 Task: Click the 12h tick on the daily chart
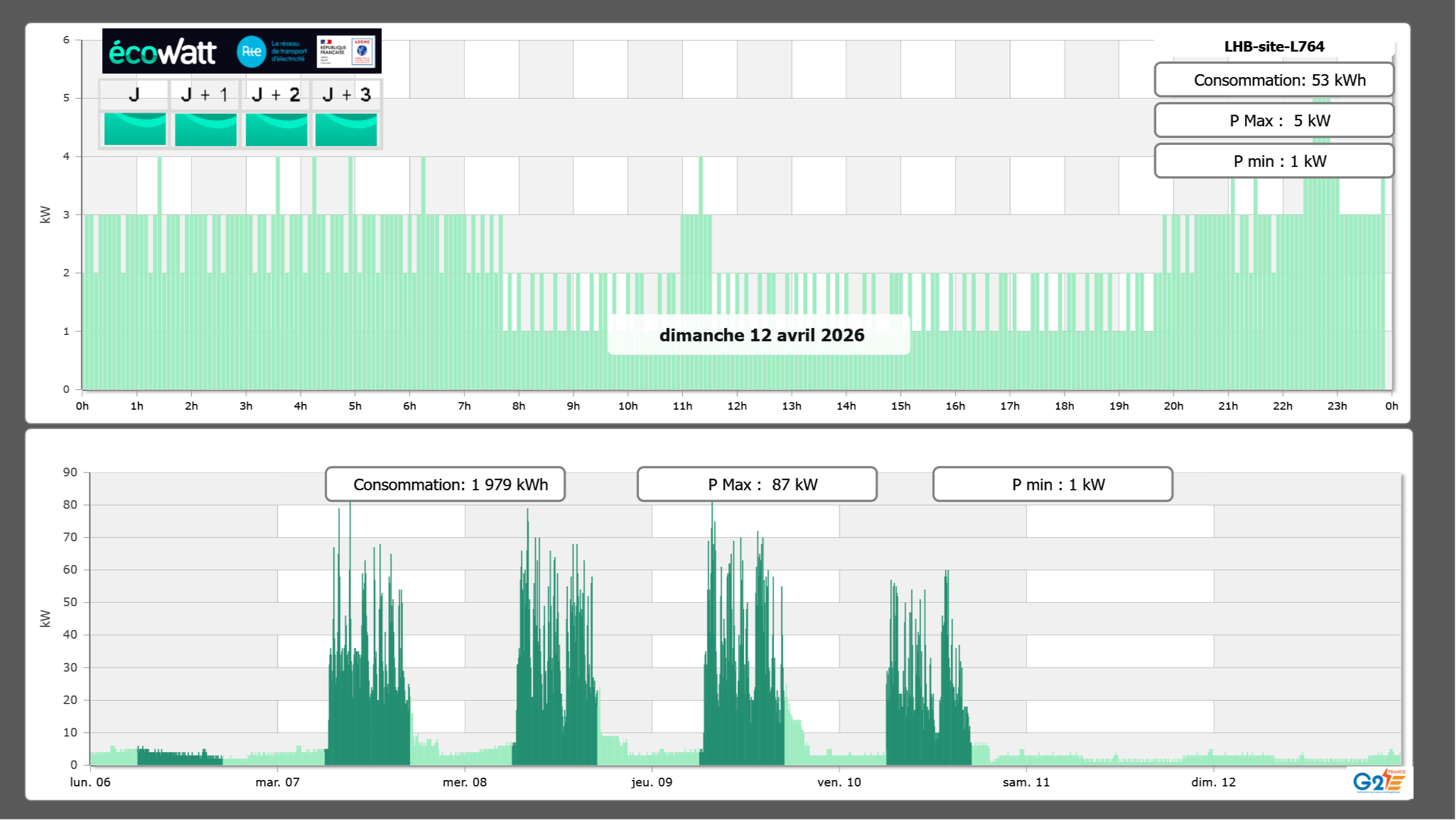737,406
